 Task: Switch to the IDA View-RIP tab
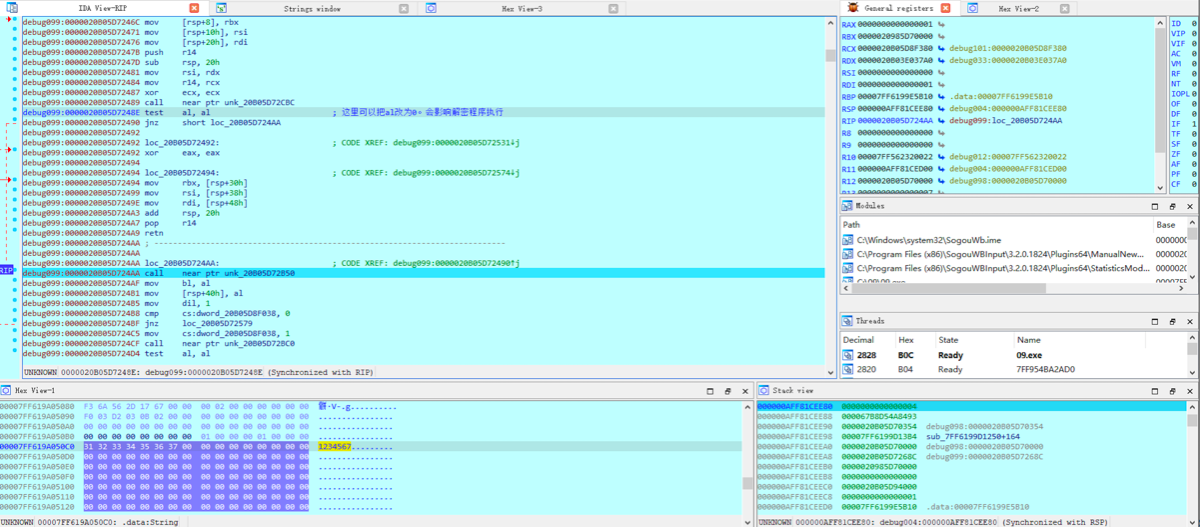point(105,8)
